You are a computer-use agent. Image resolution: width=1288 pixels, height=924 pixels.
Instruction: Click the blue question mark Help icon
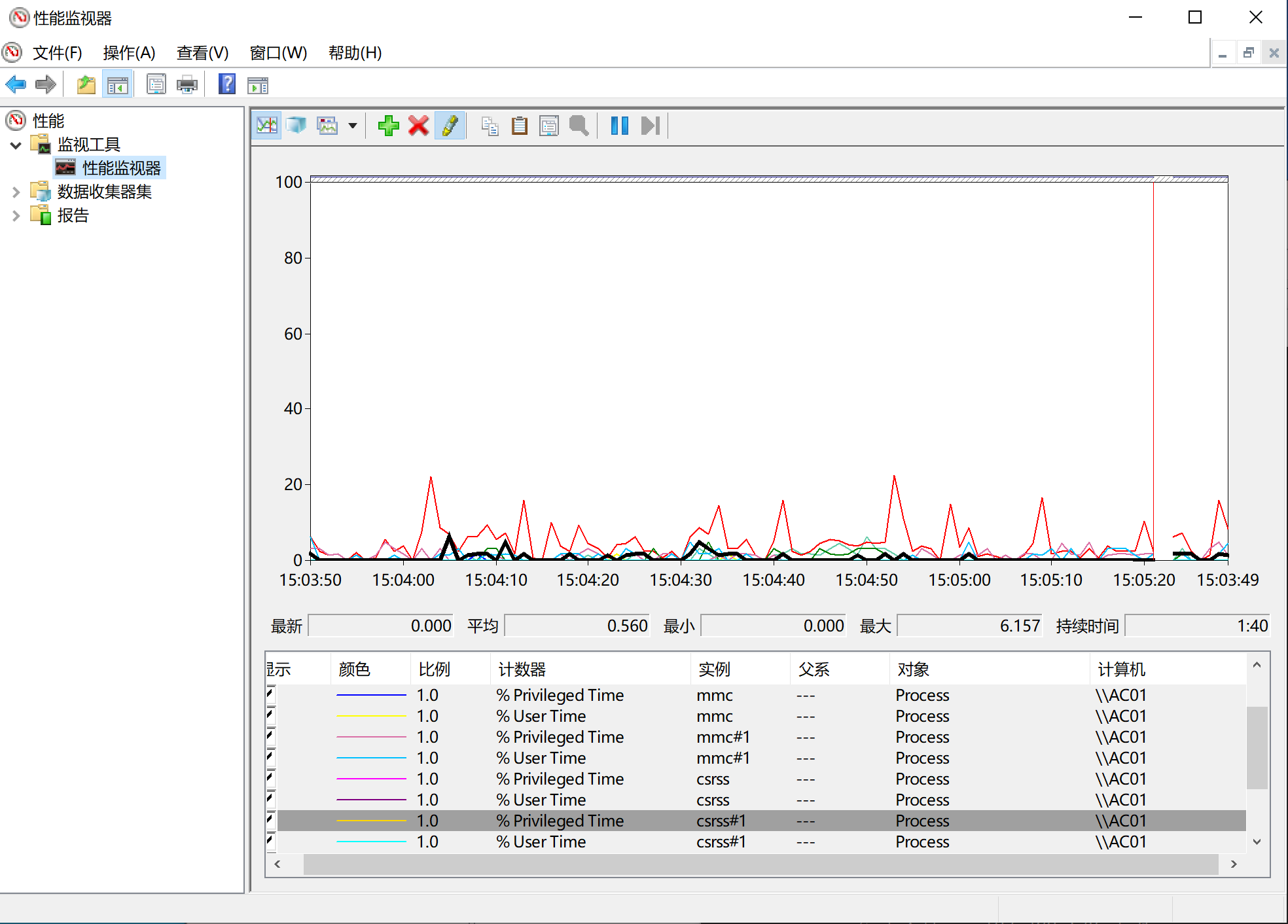[x=226, y=84]
